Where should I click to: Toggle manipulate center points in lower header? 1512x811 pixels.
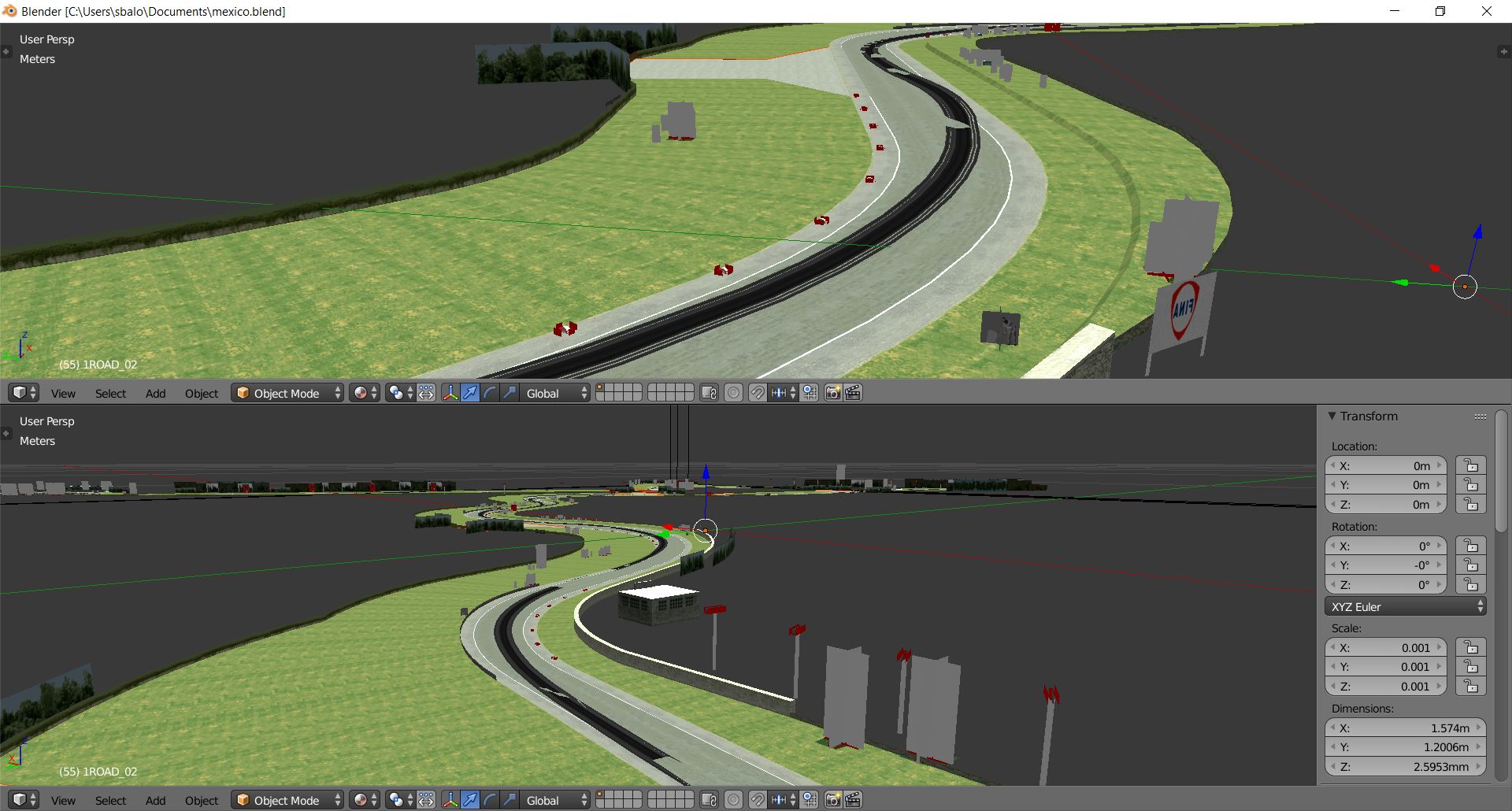click(426, 800)
